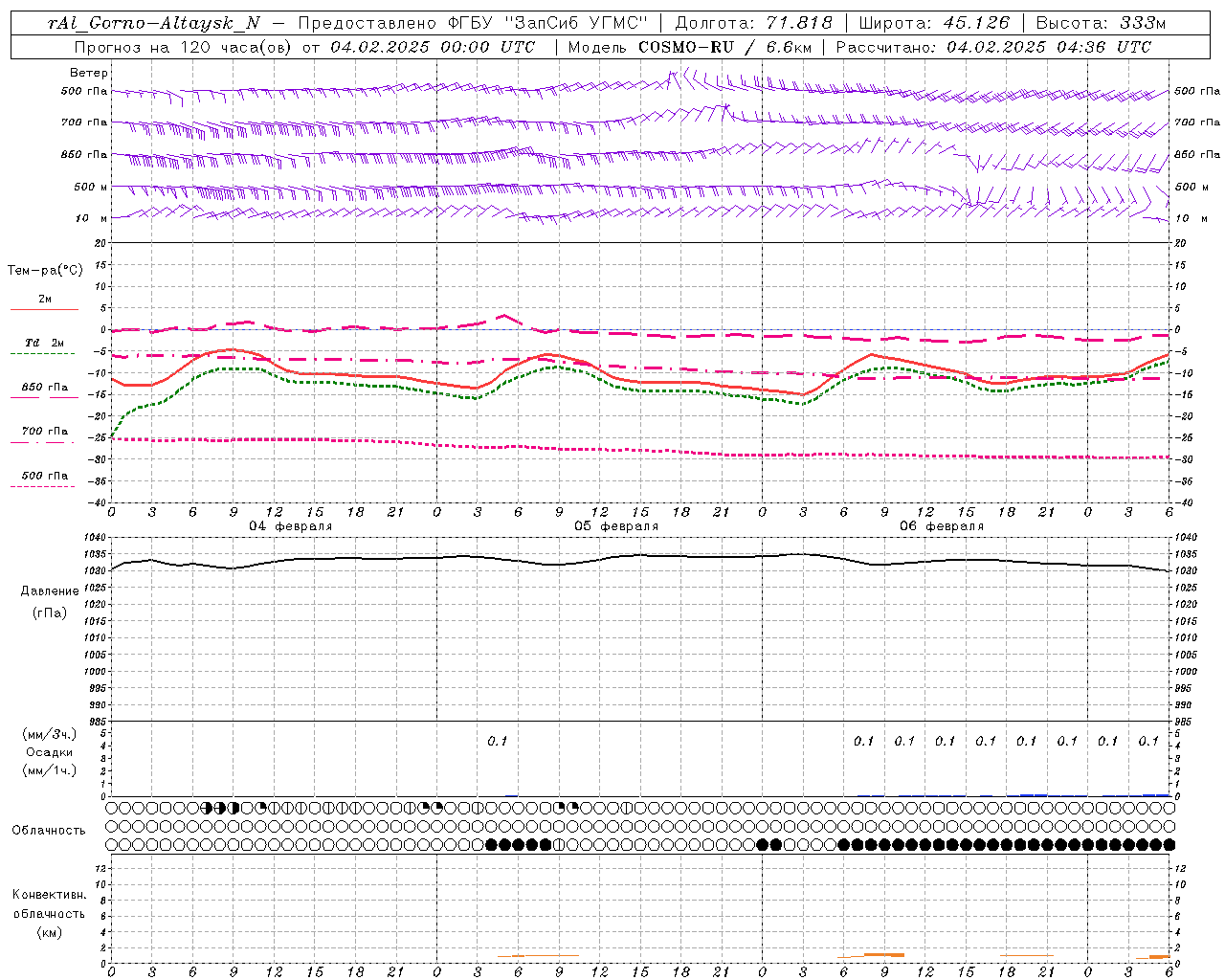Click the (км) convective cloud unit label
1225x980 pixels.
coord(49,932)
